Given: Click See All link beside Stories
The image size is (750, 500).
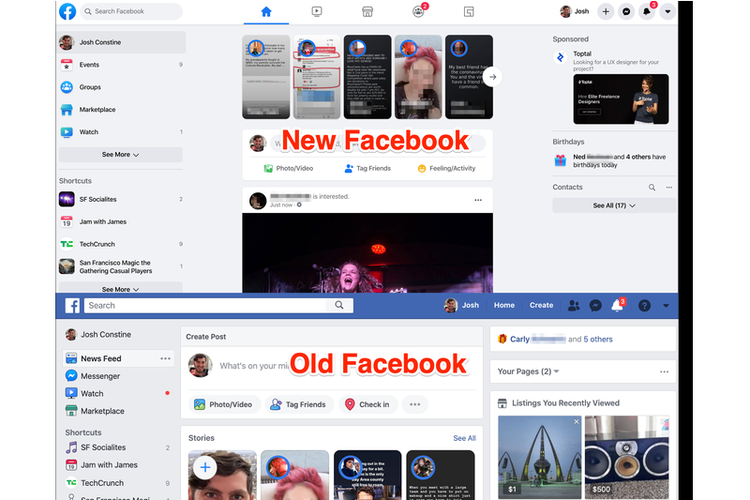Looking at the screenshot, I should point(464,438).
